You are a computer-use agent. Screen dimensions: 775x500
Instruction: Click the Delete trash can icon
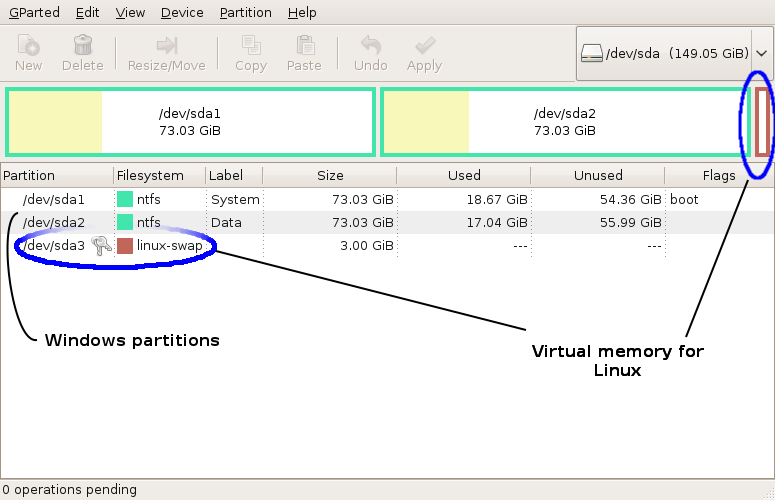[x=83, y=46]
